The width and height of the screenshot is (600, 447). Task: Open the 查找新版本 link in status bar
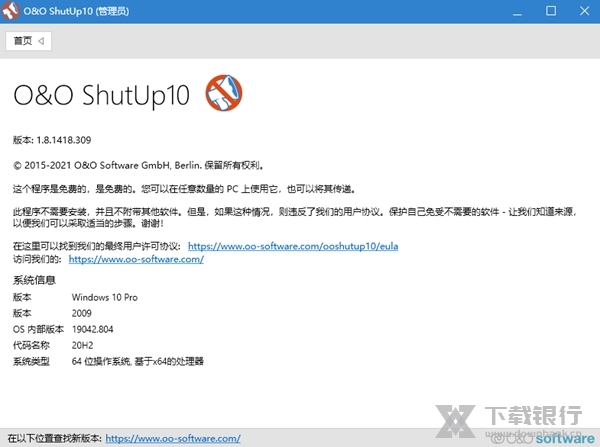[173, 438]
